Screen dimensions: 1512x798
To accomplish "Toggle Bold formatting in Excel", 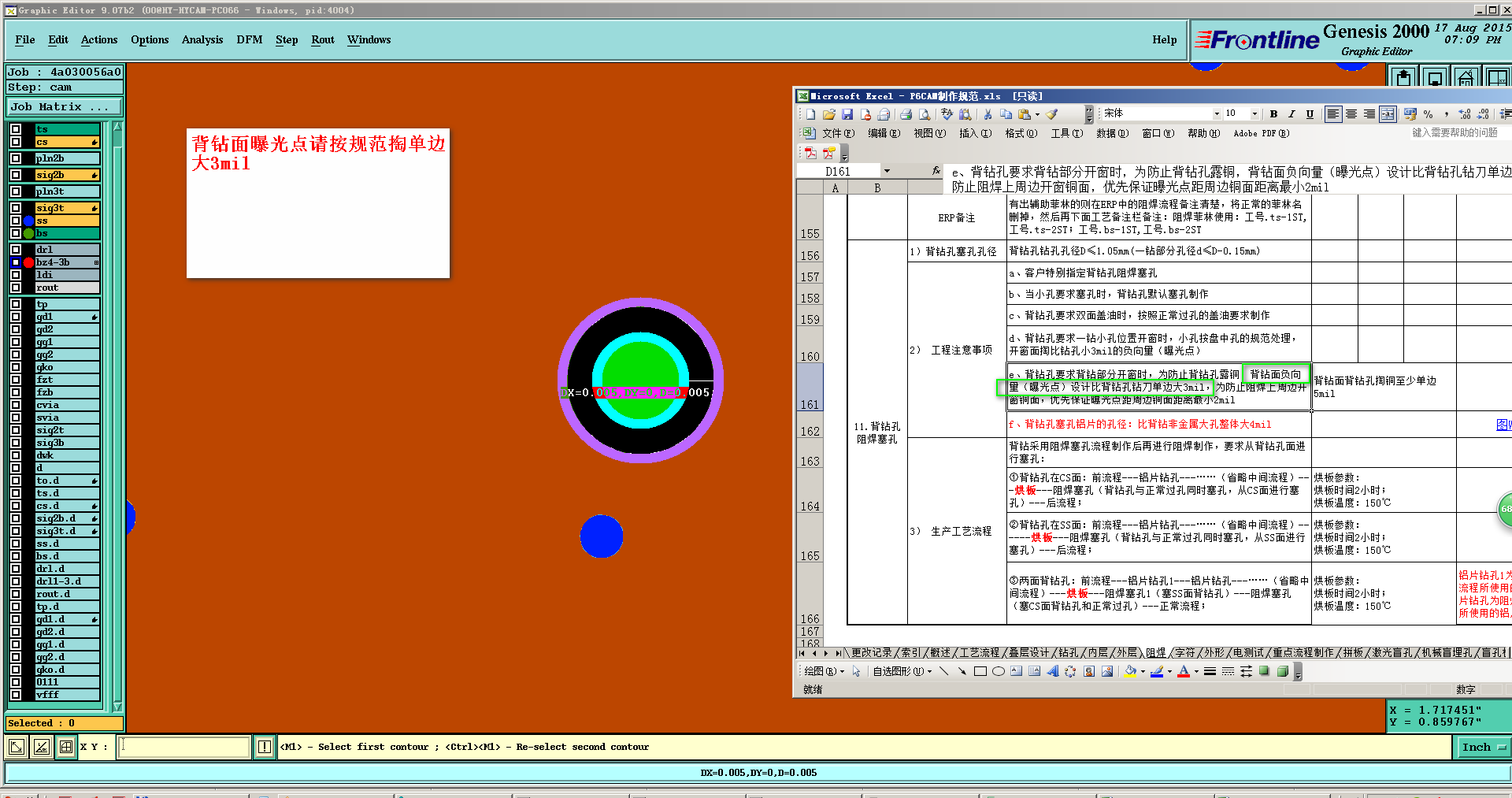I will click(1273, 114).
